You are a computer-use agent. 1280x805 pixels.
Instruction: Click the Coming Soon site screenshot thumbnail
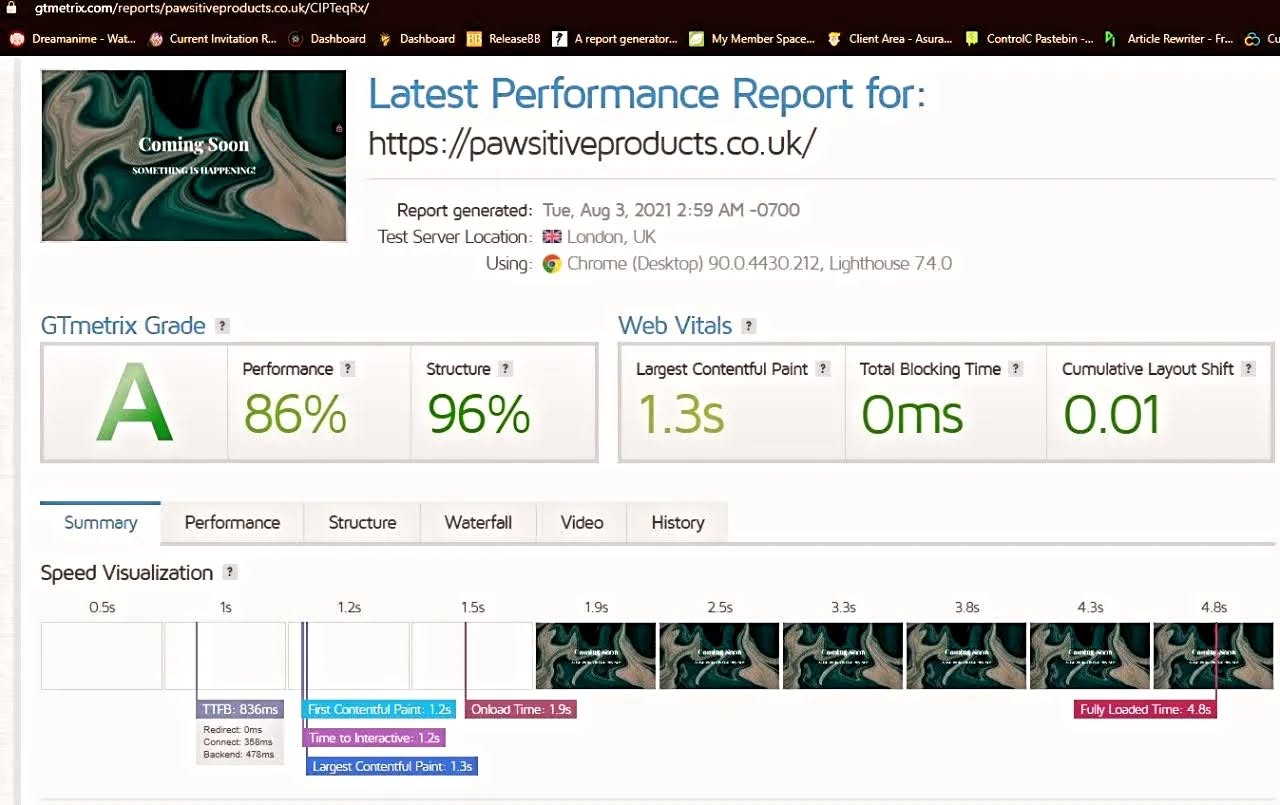pos(193,155)
